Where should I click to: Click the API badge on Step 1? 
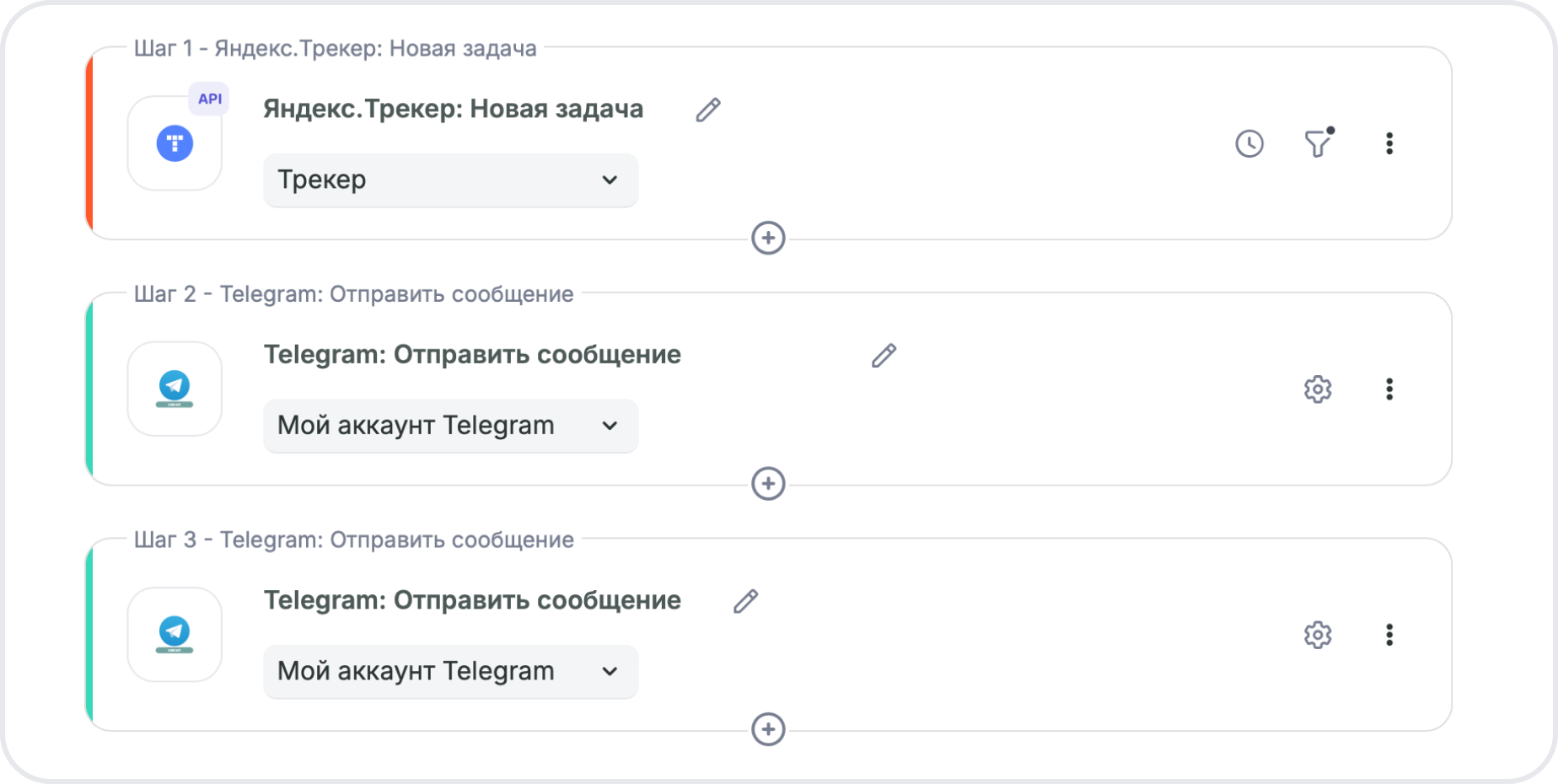(210, 99)
